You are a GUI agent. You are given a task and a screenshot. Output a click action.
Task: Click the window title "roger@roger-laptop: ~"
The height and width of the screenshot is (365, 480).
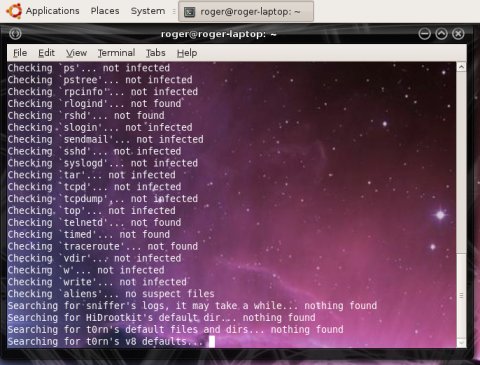[x=219, y=34]
